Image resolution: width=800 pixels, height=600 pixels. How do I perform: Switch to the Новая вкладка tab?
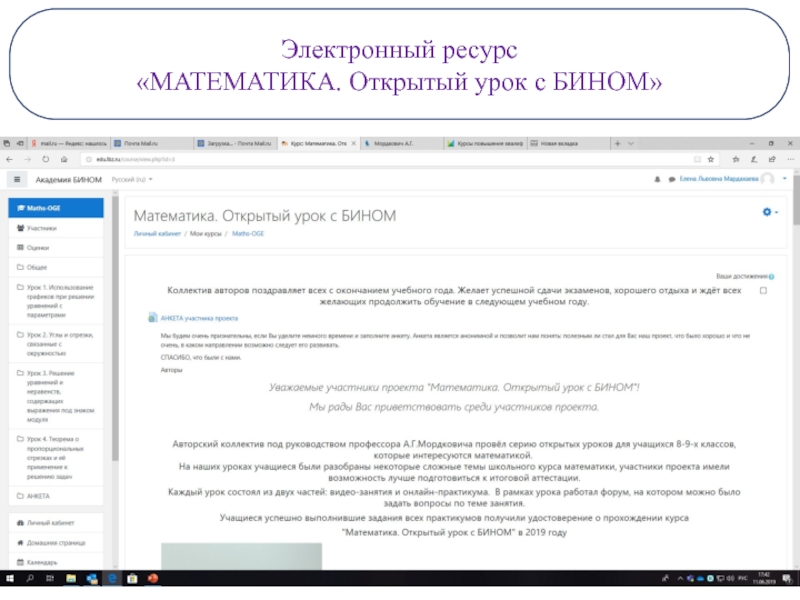(x=568, y=144)
